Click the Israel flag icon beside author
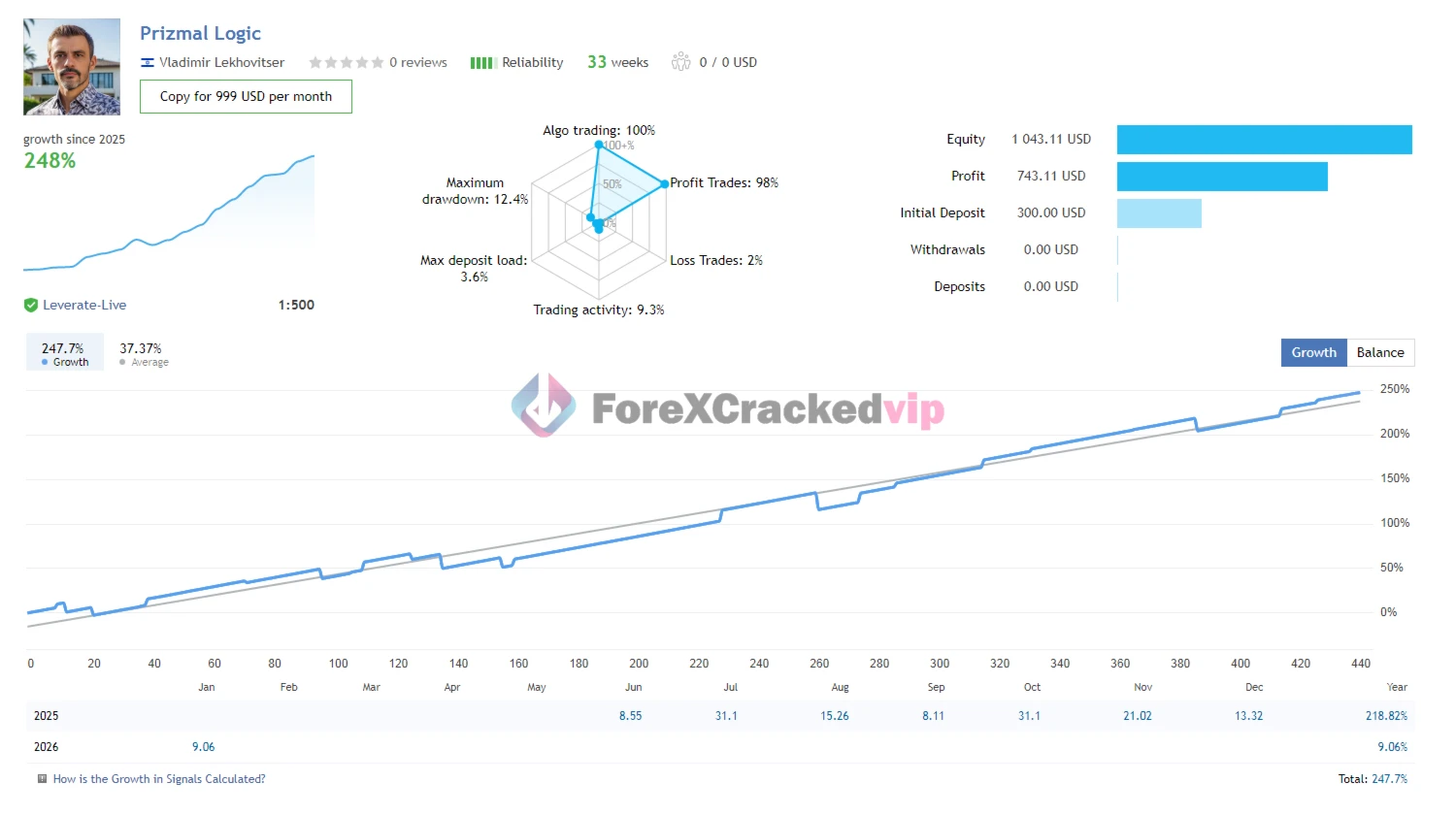Viewport: 1456px width, 815px height. pyautogui.click(x=148, y=63)
